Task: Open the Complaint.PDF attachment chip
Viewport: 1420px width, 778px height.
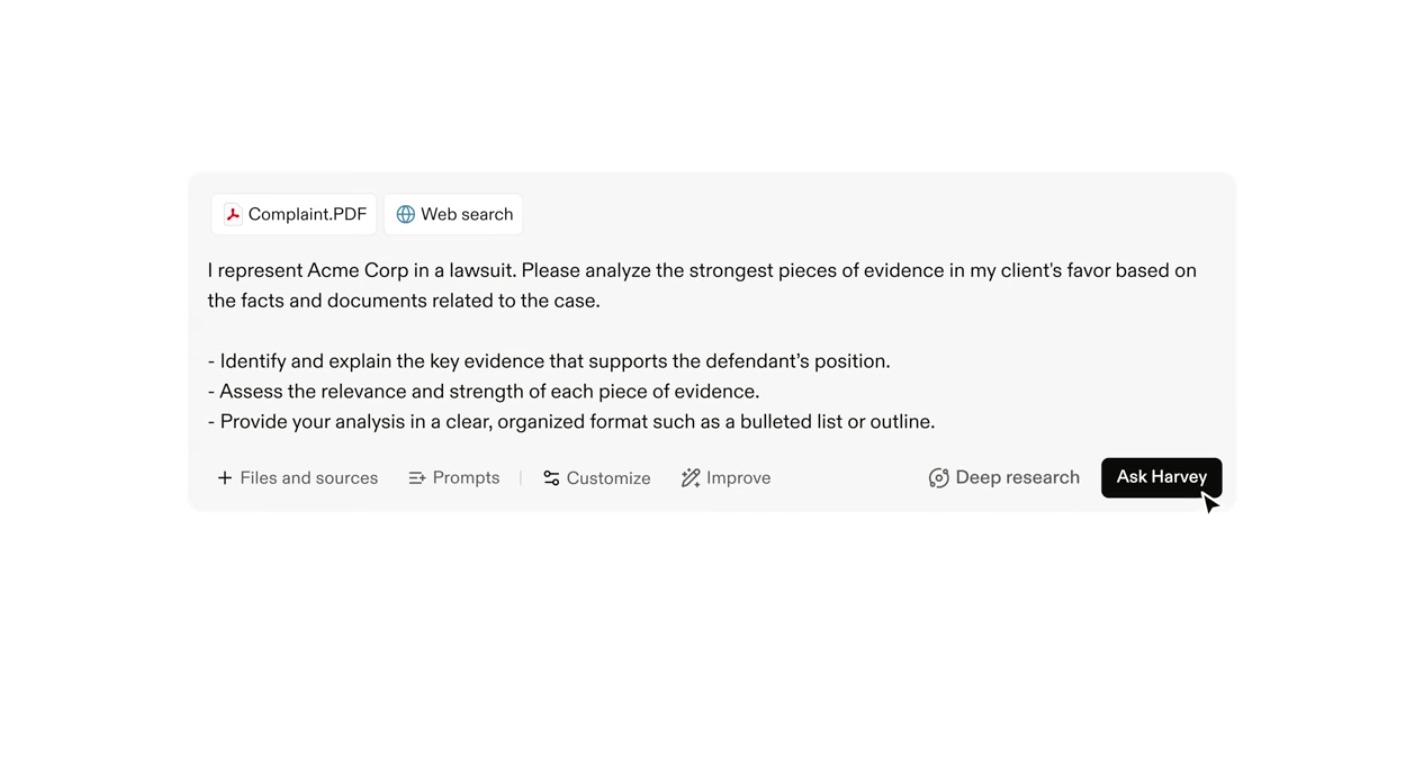Action: pyautogui.click(x=293, y=213)
